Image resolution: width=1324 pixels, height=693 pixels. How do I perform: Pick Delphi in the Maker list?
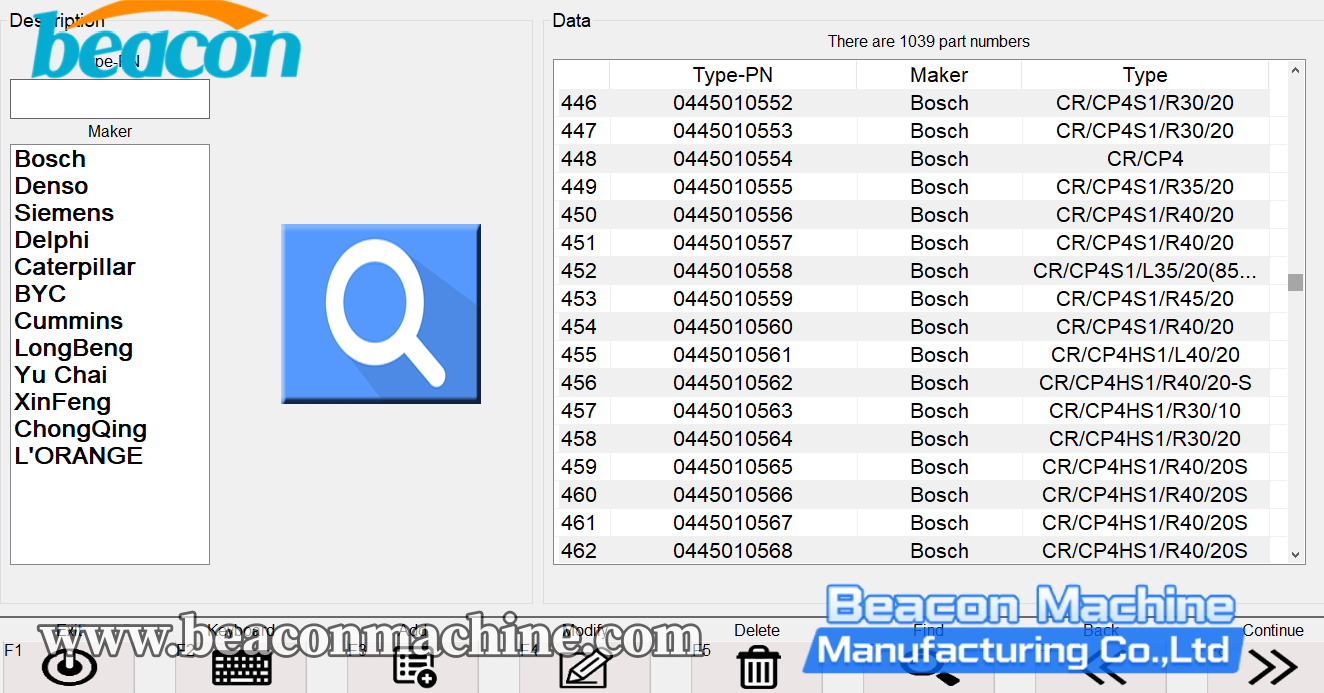tap(52, 240)
